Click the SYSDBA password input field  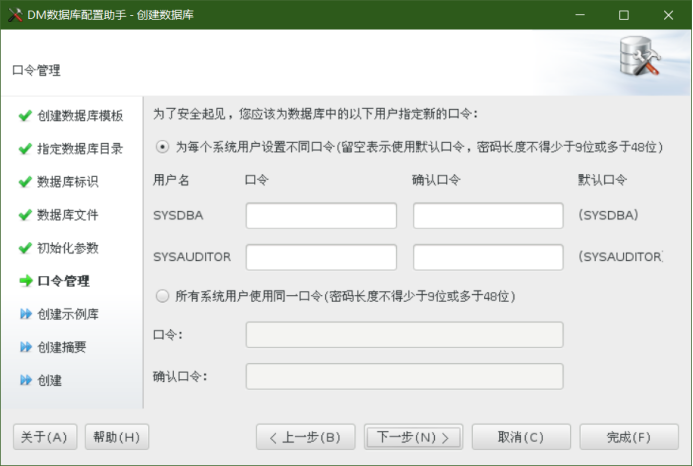coord(321,216)
